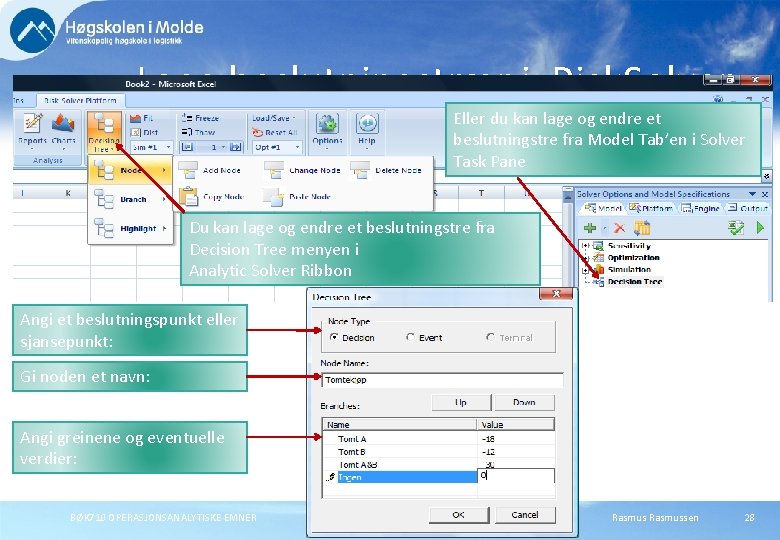The height and width of the screenshot is (540, 780).
Task: Switch to the Engine tab in task pane
Action: tap(700, 208)
